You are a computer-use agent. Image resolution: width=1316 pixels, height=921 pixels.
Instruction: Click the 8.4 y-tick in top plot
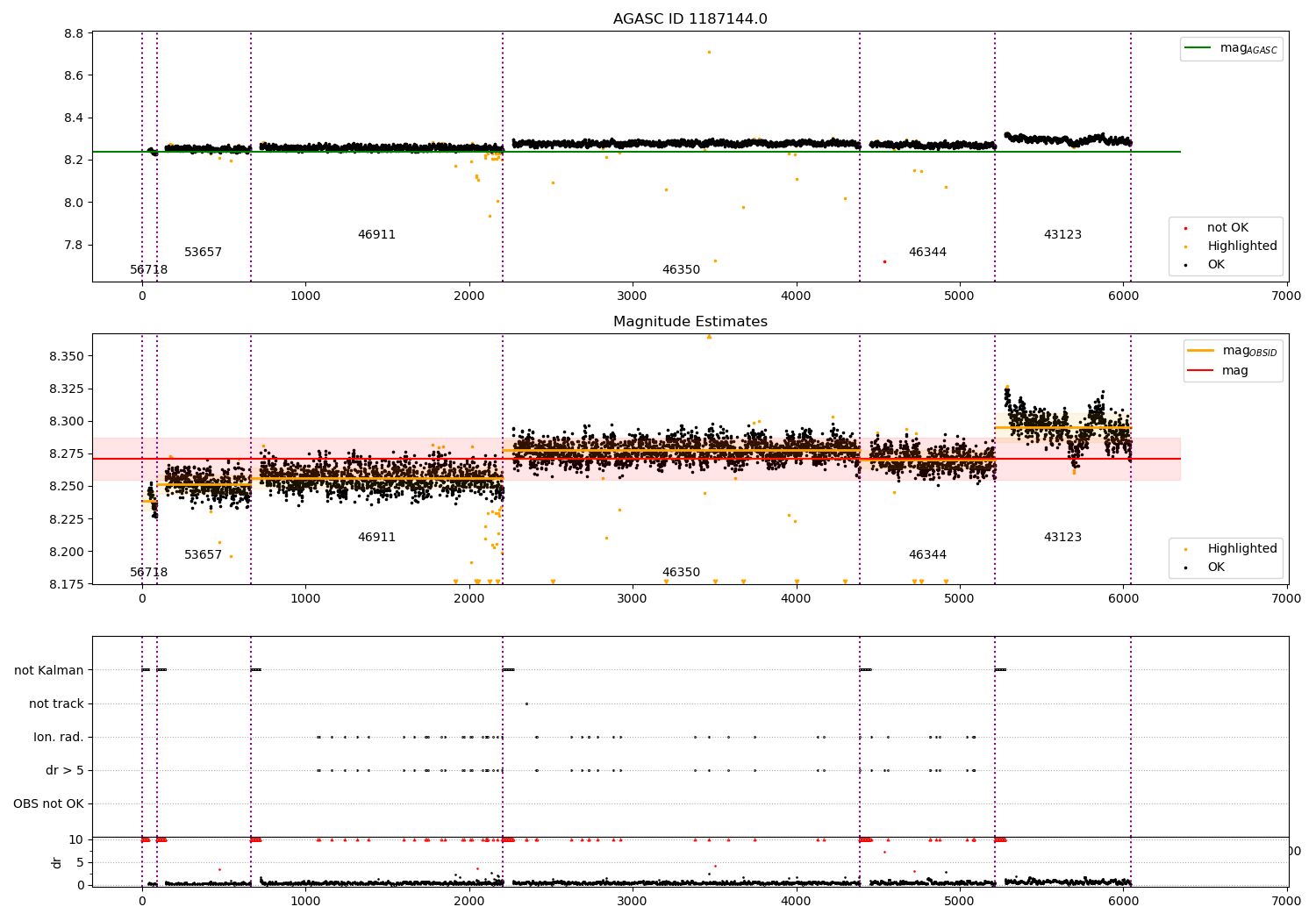74,118
